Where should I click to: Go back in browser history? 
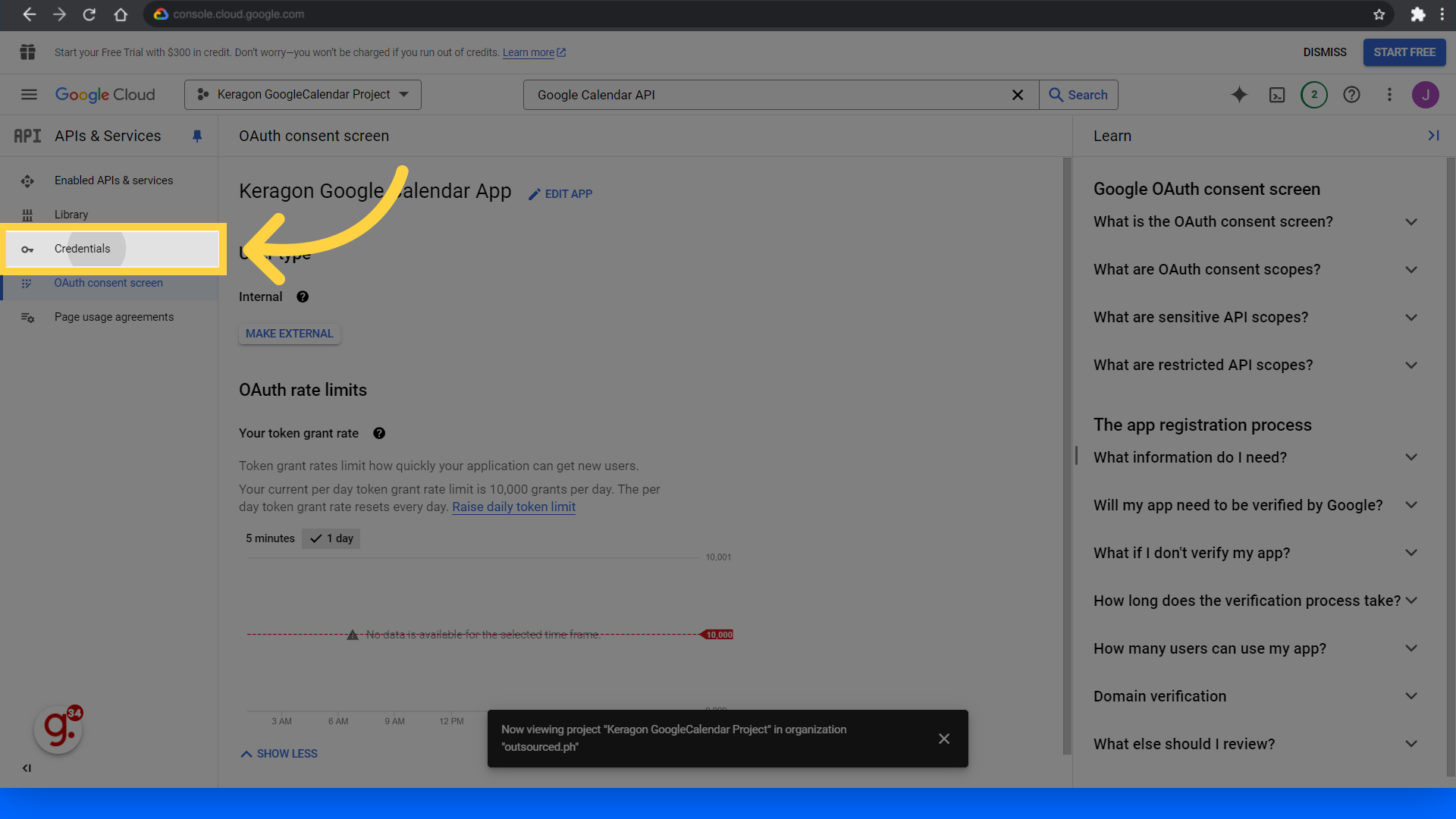pos(29,14)
